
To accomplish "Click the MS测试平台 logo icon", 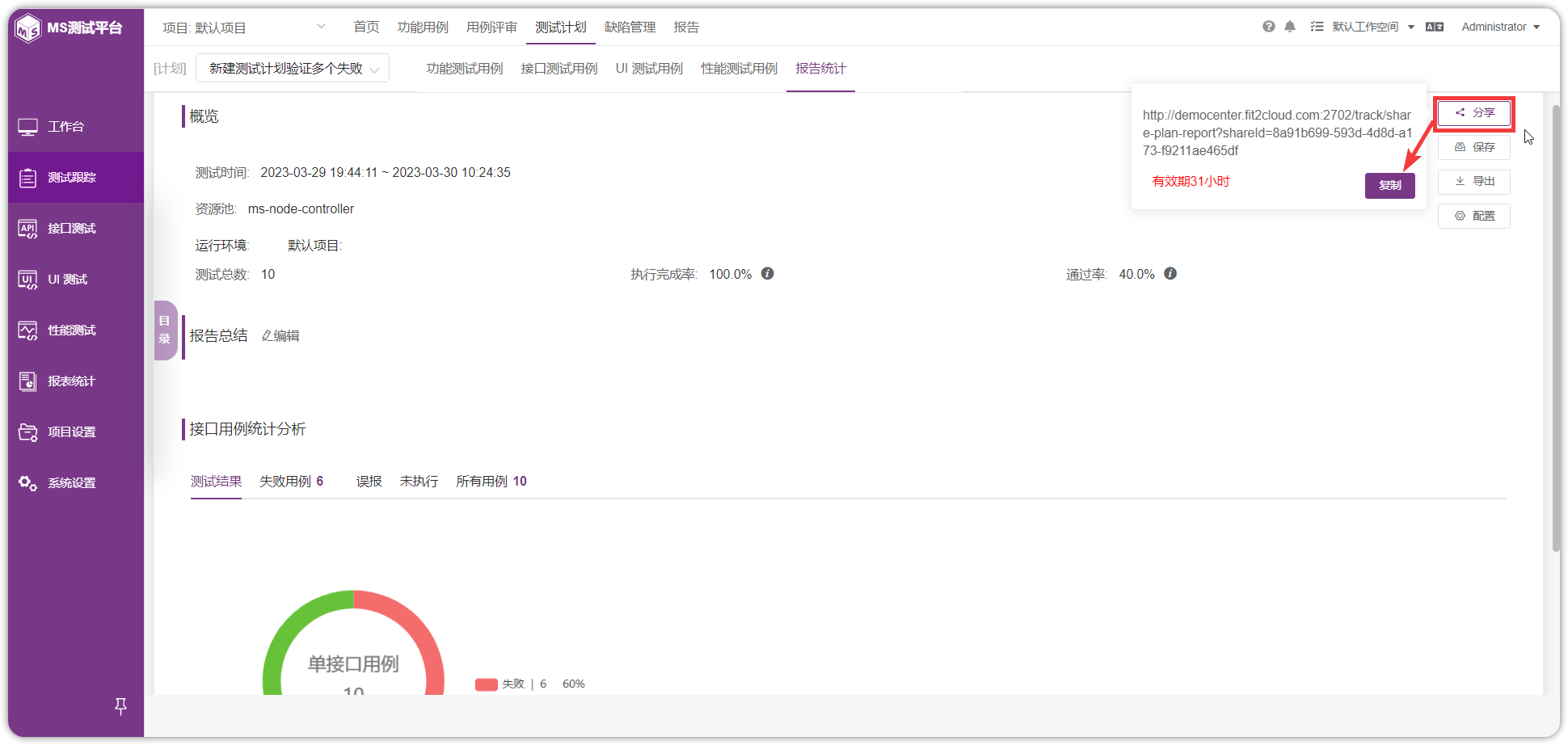I will [28, 28].
